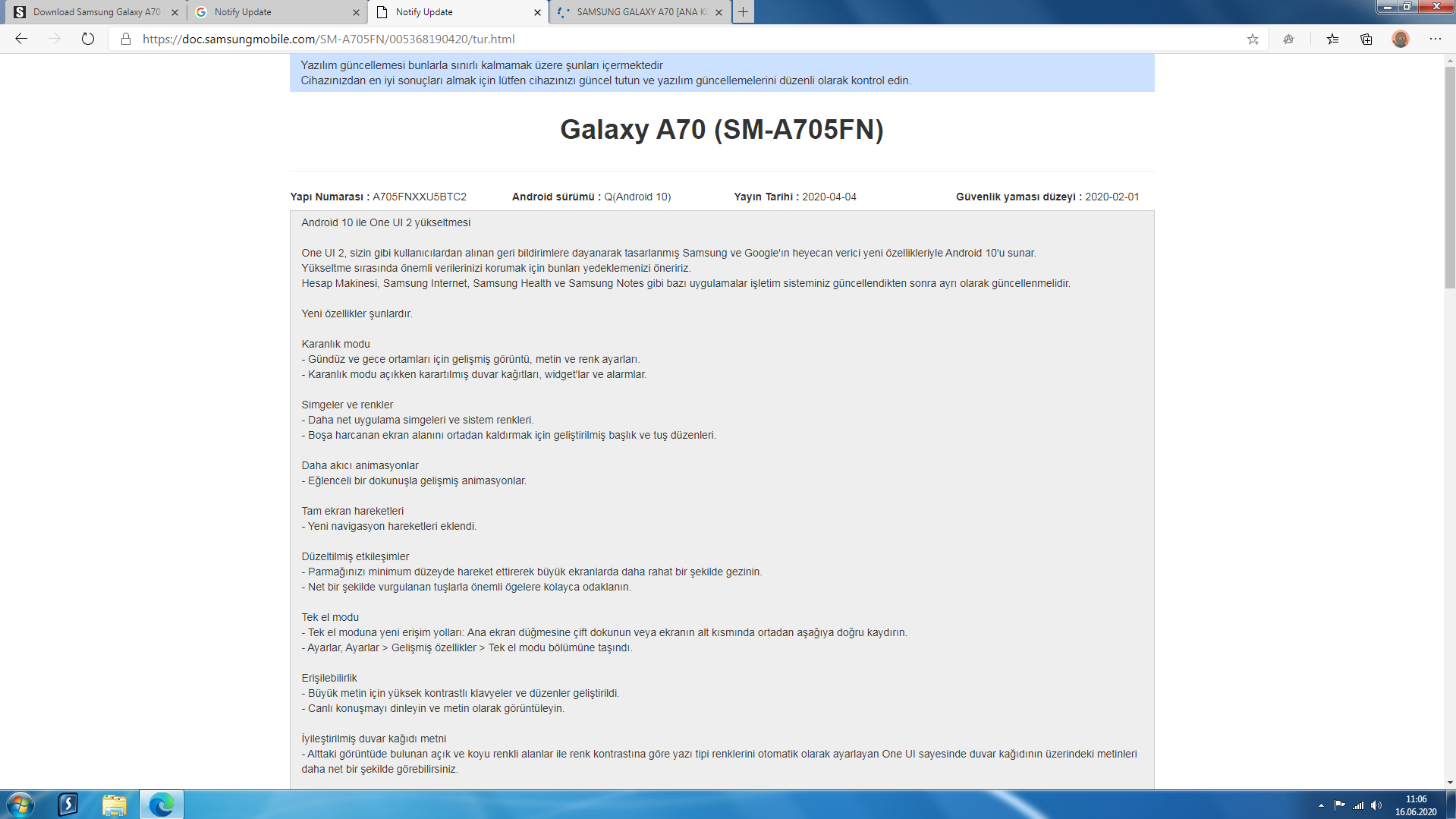Click 'İyileştirilmiş duvar kağıdı metni' title
The image size is (1456, 819).
373,739
